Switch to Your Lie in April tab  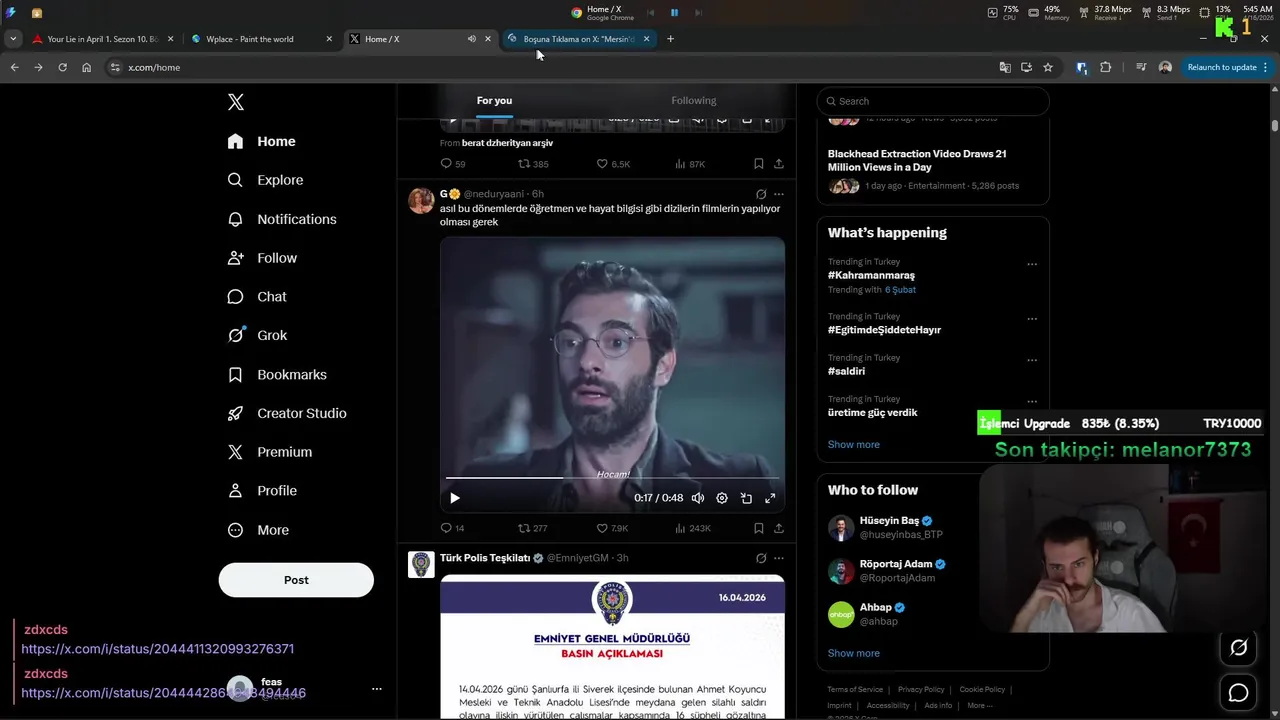[102, 39]
